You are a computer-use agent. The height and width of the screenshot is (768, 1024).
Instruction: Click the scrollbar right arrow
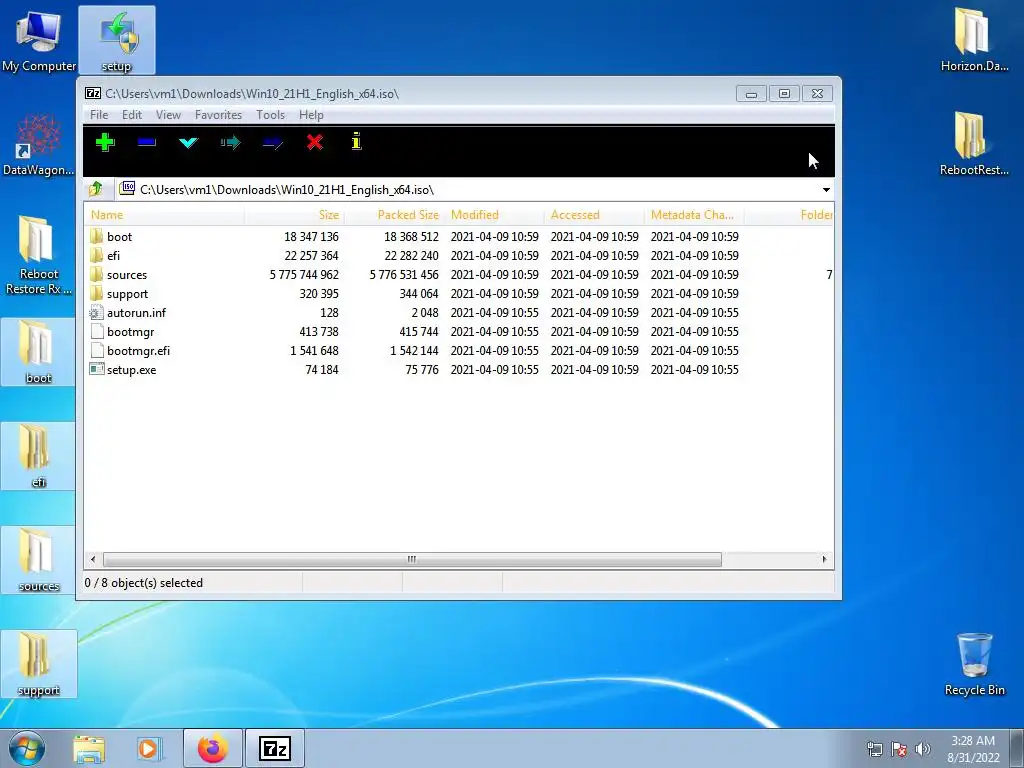tap(824, 560)
